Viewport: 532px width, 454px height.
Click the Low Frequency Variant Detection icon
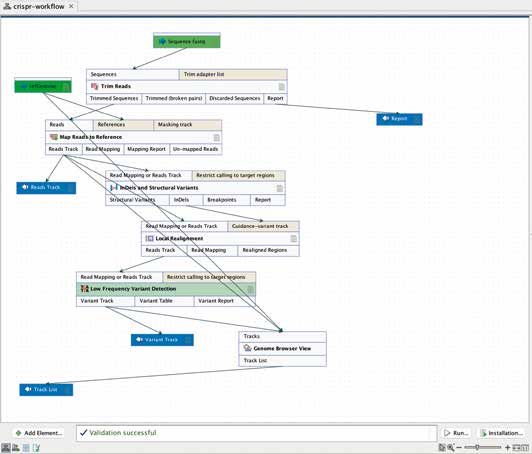[x=84, y=289]
